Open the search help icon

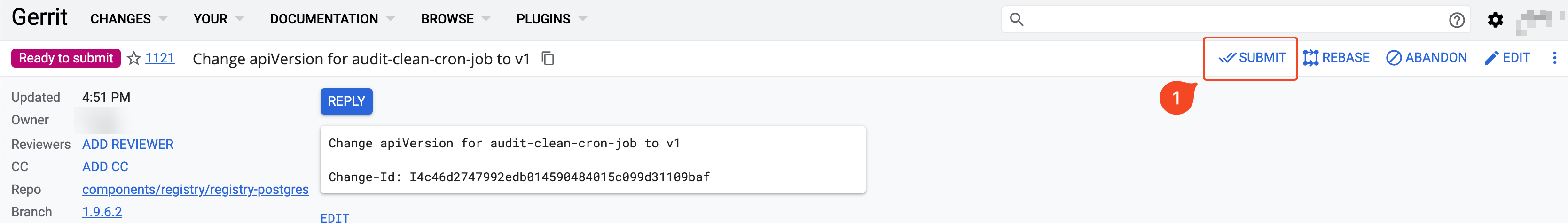click(1456, 20)
